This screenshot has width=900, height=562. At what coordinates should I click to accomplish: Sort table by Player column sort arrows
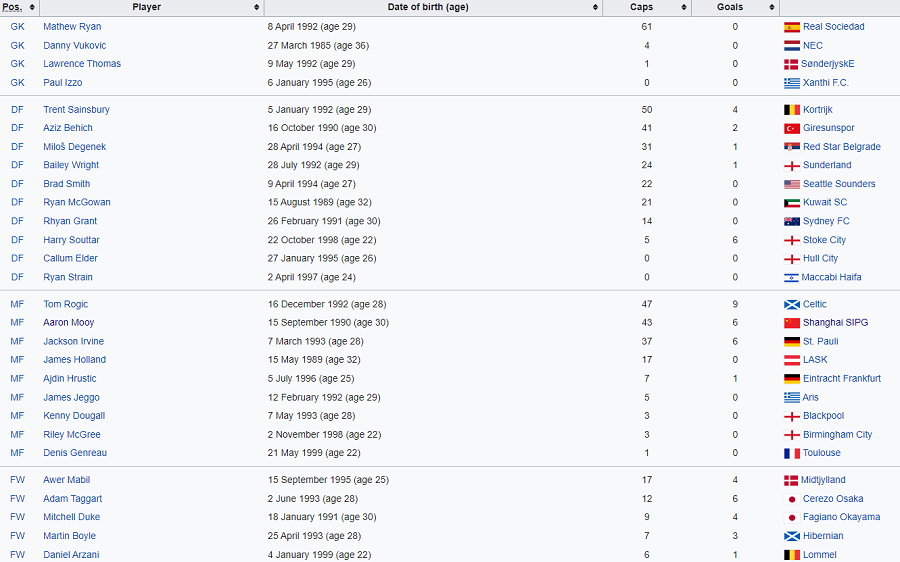pos(257,7)
